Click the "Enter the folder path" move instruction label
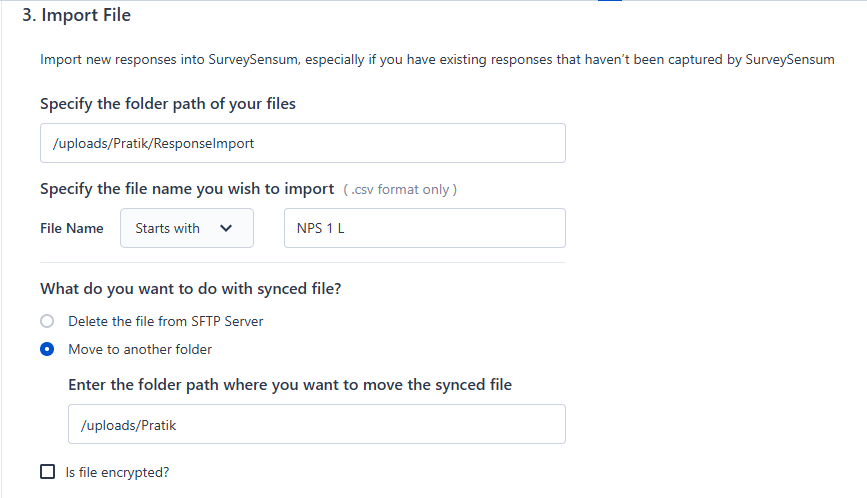This screenshot has width=867, height=498. 289,384
